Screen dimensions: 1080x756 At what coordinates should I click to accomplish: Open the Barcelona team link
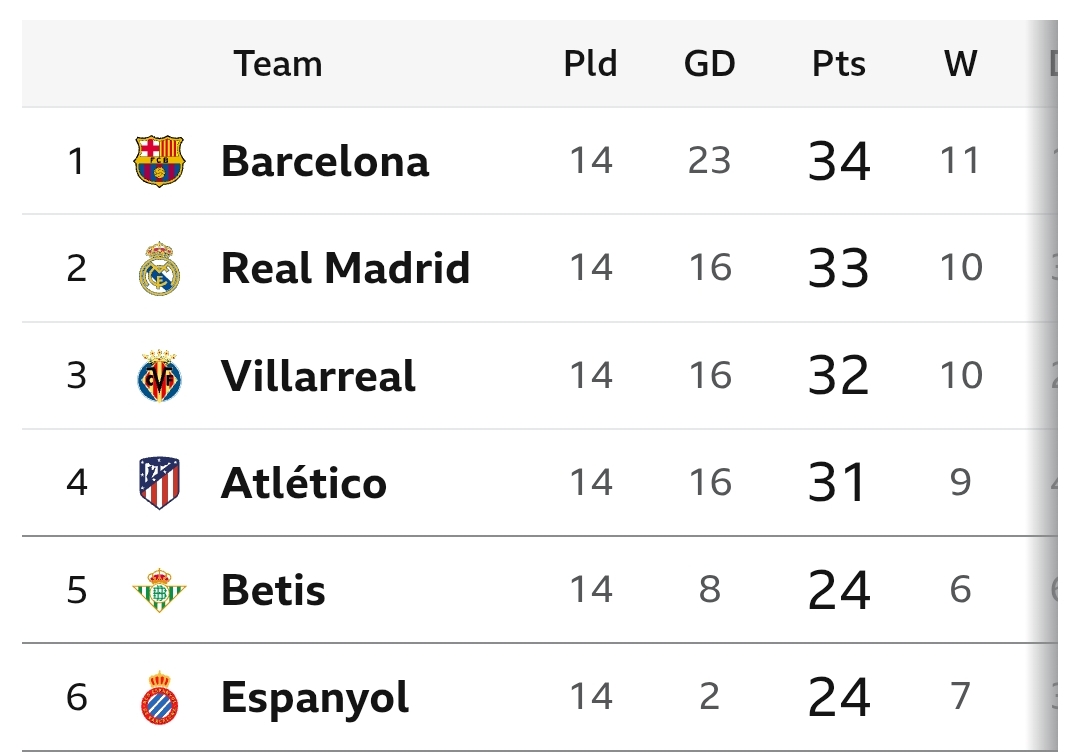(x=325, y=161)
